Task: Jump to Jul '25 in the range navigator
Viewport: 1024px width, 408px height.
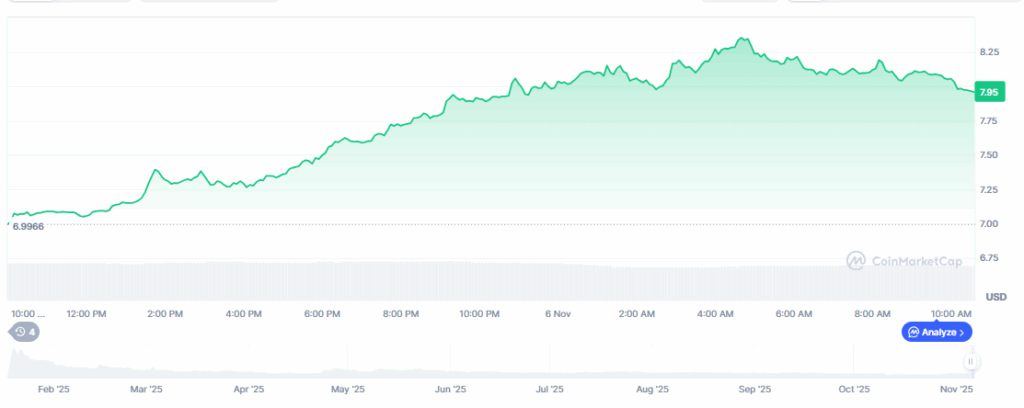Action: [x=550, y=389]
